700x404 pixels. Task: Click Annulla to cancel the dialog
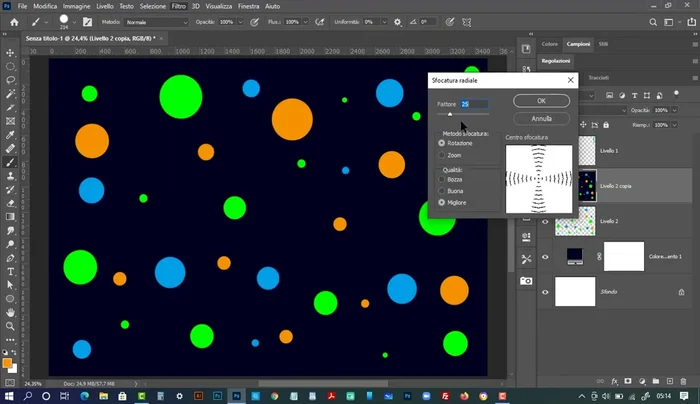click(541, 118)
